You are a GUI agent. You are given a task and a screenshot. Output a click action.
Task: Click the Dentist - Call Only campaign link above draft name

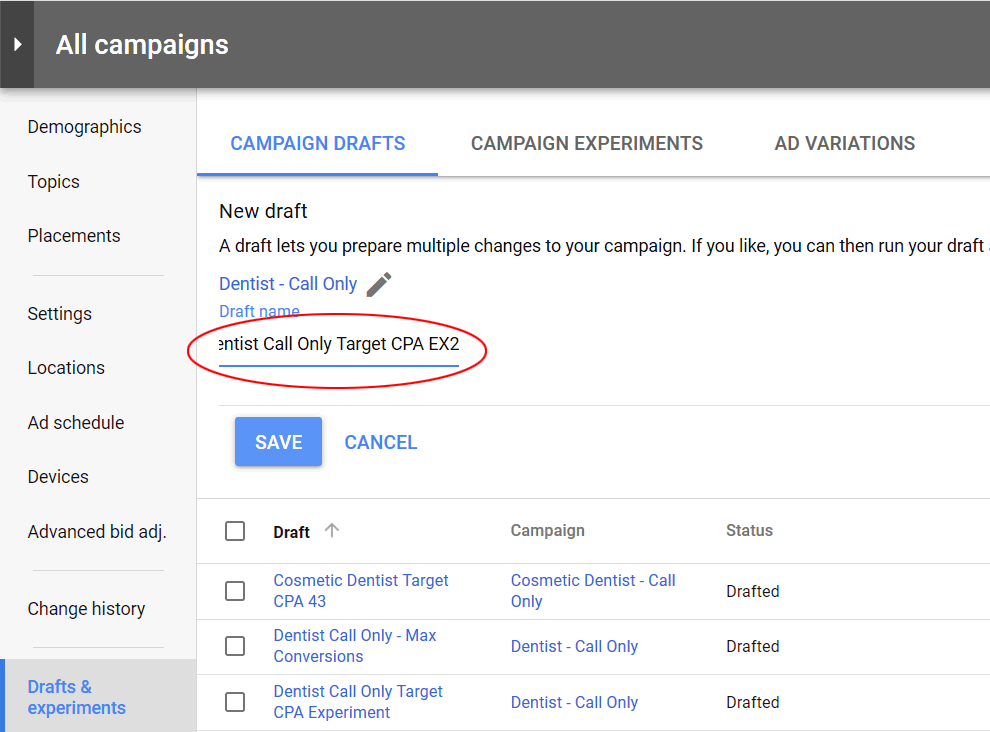coord(288,284)
